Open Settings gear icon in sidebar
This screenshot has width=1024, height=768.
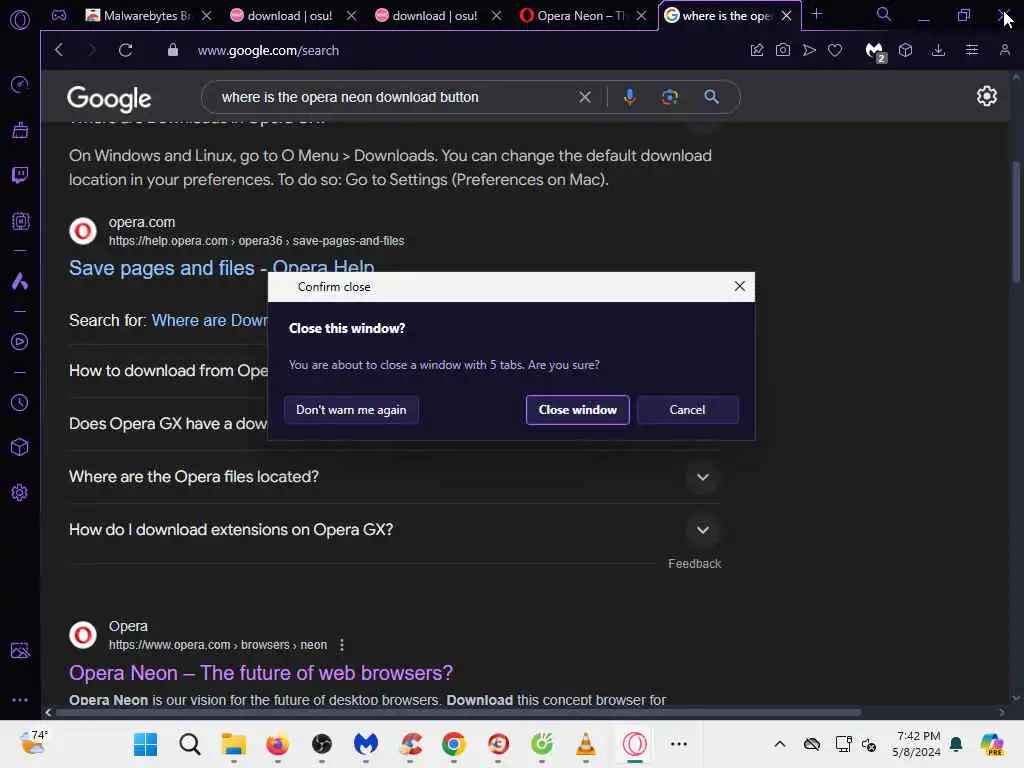coord(20,492)
